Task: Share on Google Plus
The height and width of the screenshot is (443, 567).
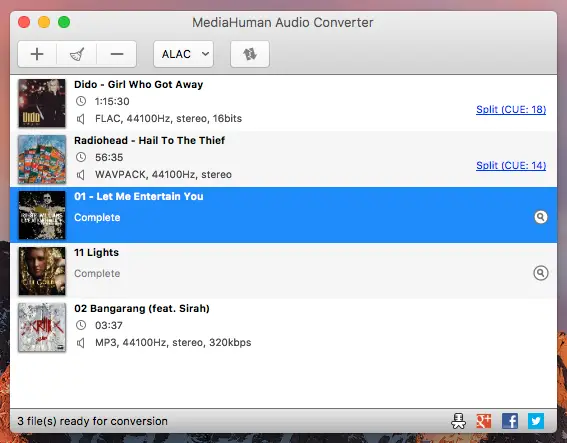Action: click(x=484, y=421)
